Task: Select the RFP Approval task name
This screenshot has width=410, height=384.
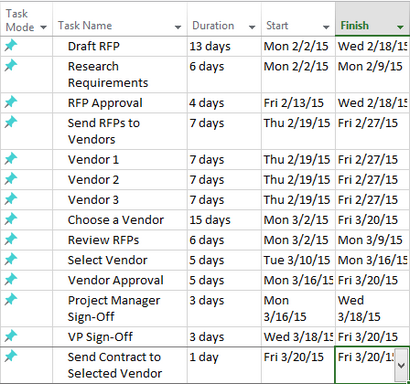Action: point(105,103)
